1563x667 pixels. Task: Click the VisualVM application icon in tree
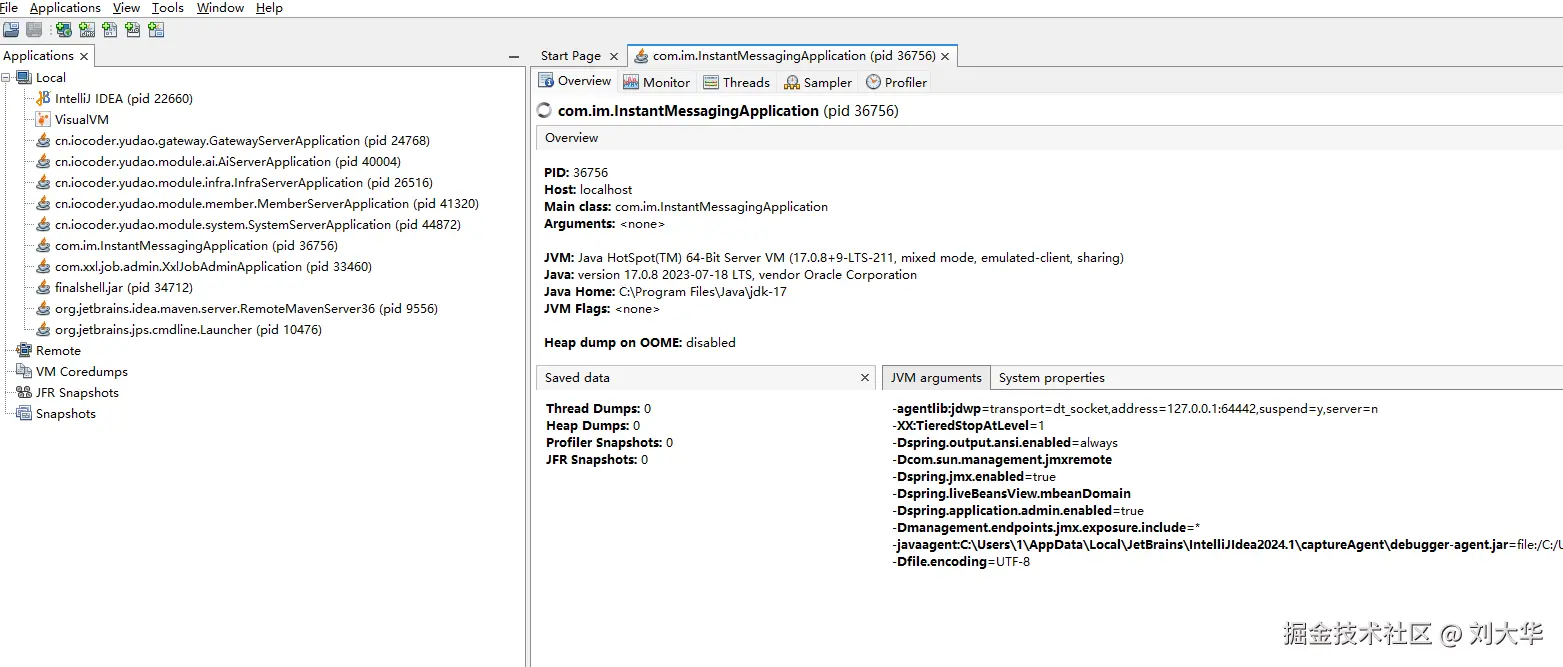coord(43,119)
